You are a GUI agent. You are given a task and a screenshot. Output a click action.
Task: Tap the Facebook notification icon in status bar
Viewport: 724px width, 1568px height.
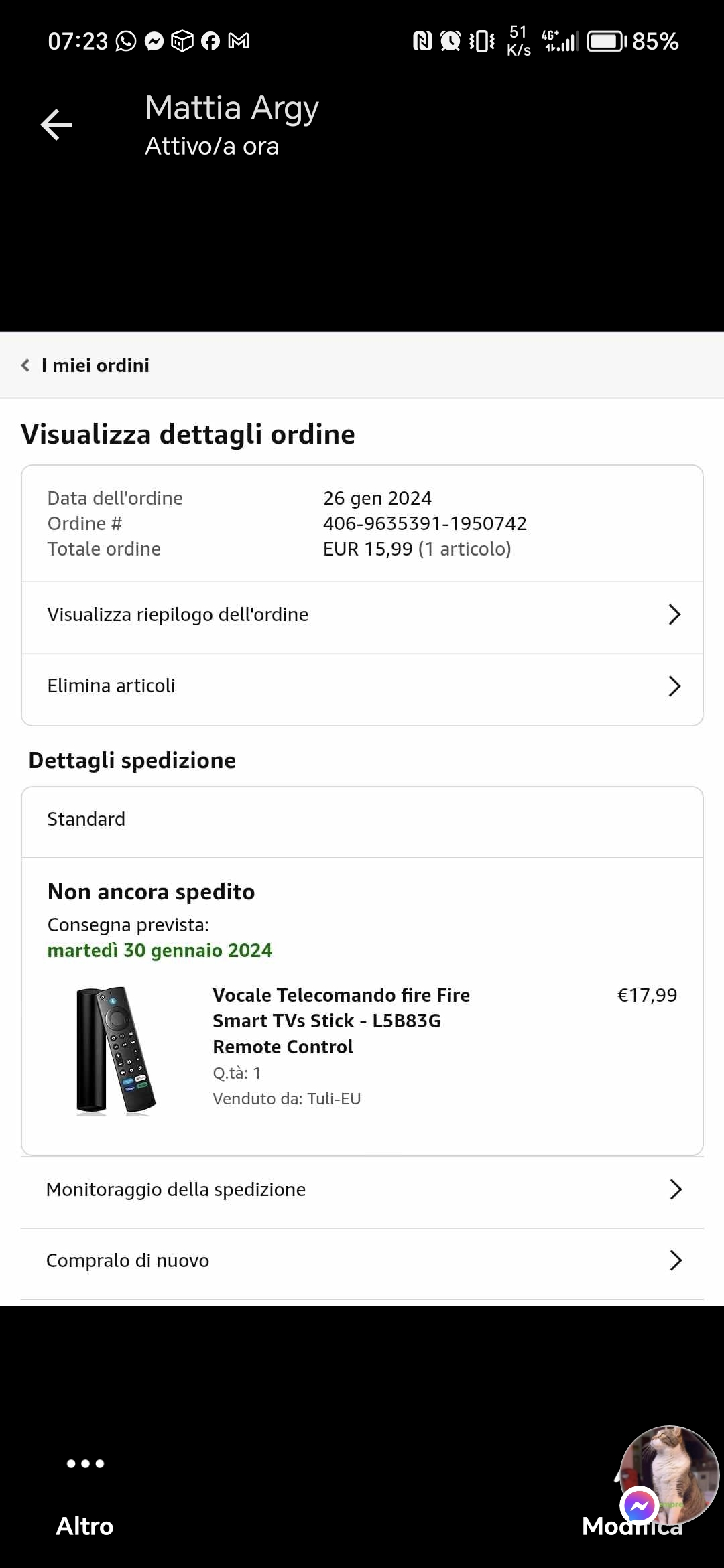[x=210, y=42]
